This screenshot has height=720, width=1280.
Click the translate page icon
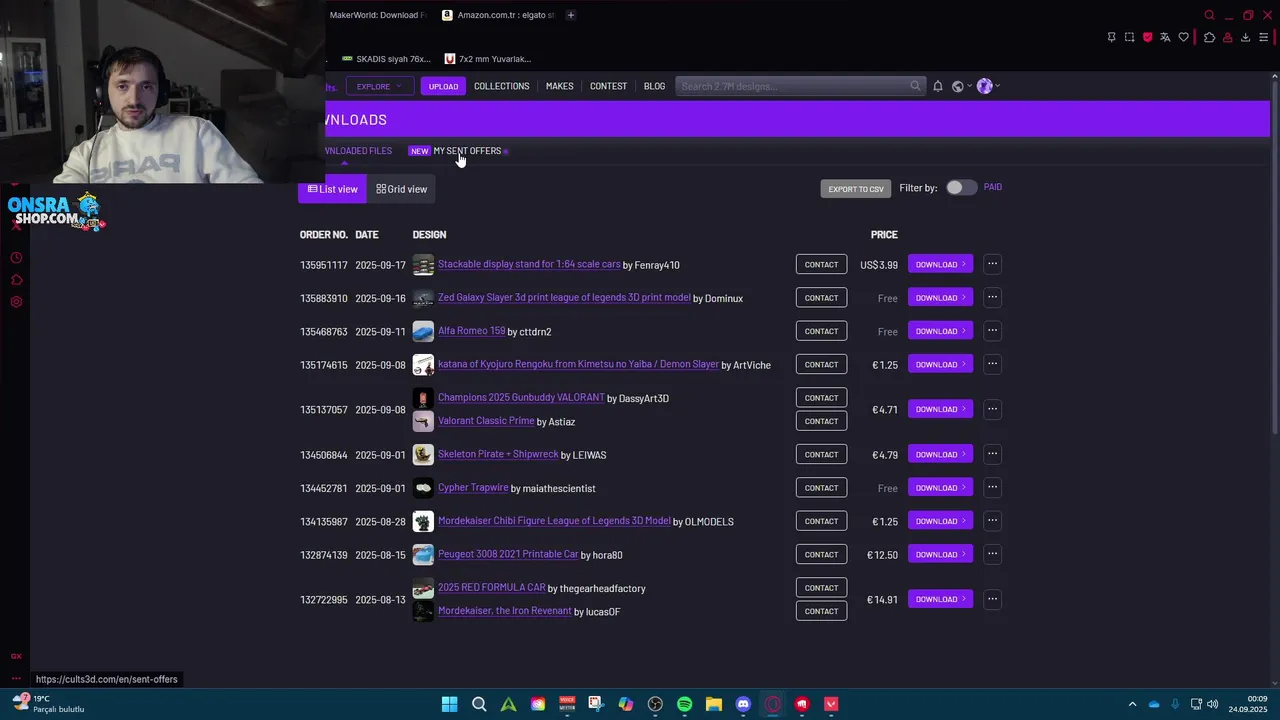(1165, 37)
